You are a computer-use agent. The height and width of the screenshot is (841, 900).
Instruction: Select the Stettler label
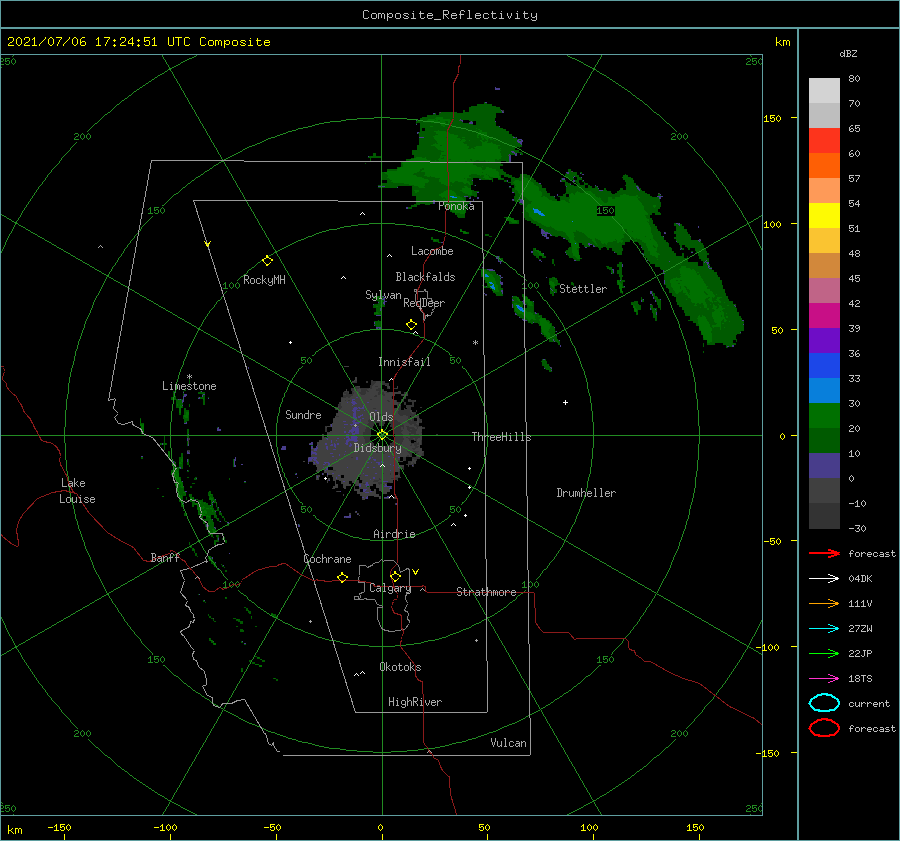tap(583, 289)
